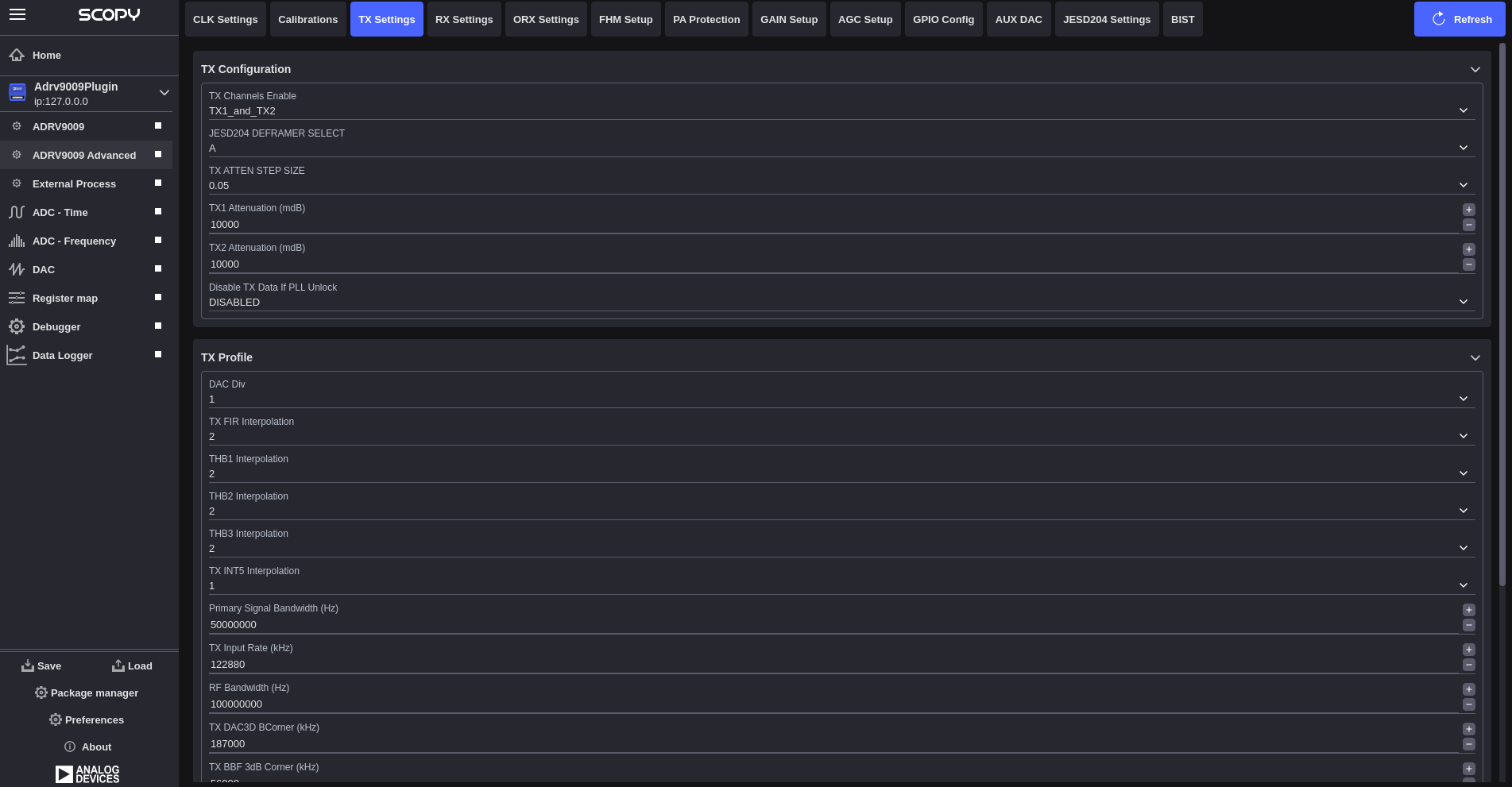Open ADC - Frequency spectrum icon
The image size is (1512, 787).
[x=17, y=241]
